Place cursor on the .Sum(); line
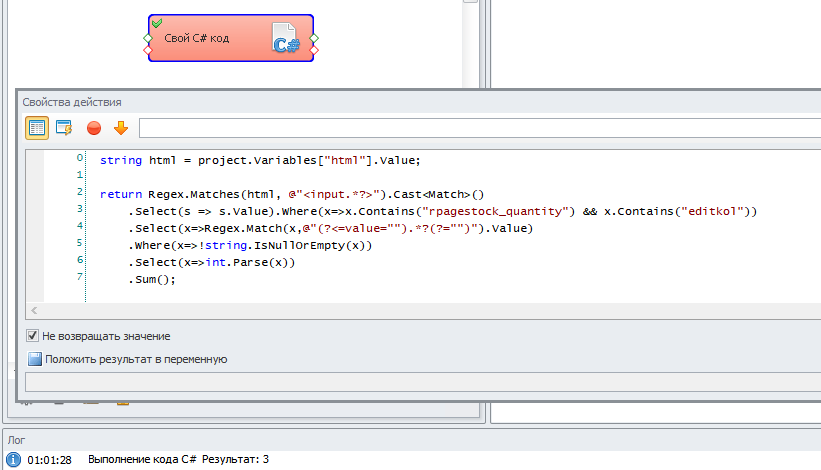This screenshot has width=821, height=470. point(152,279)
